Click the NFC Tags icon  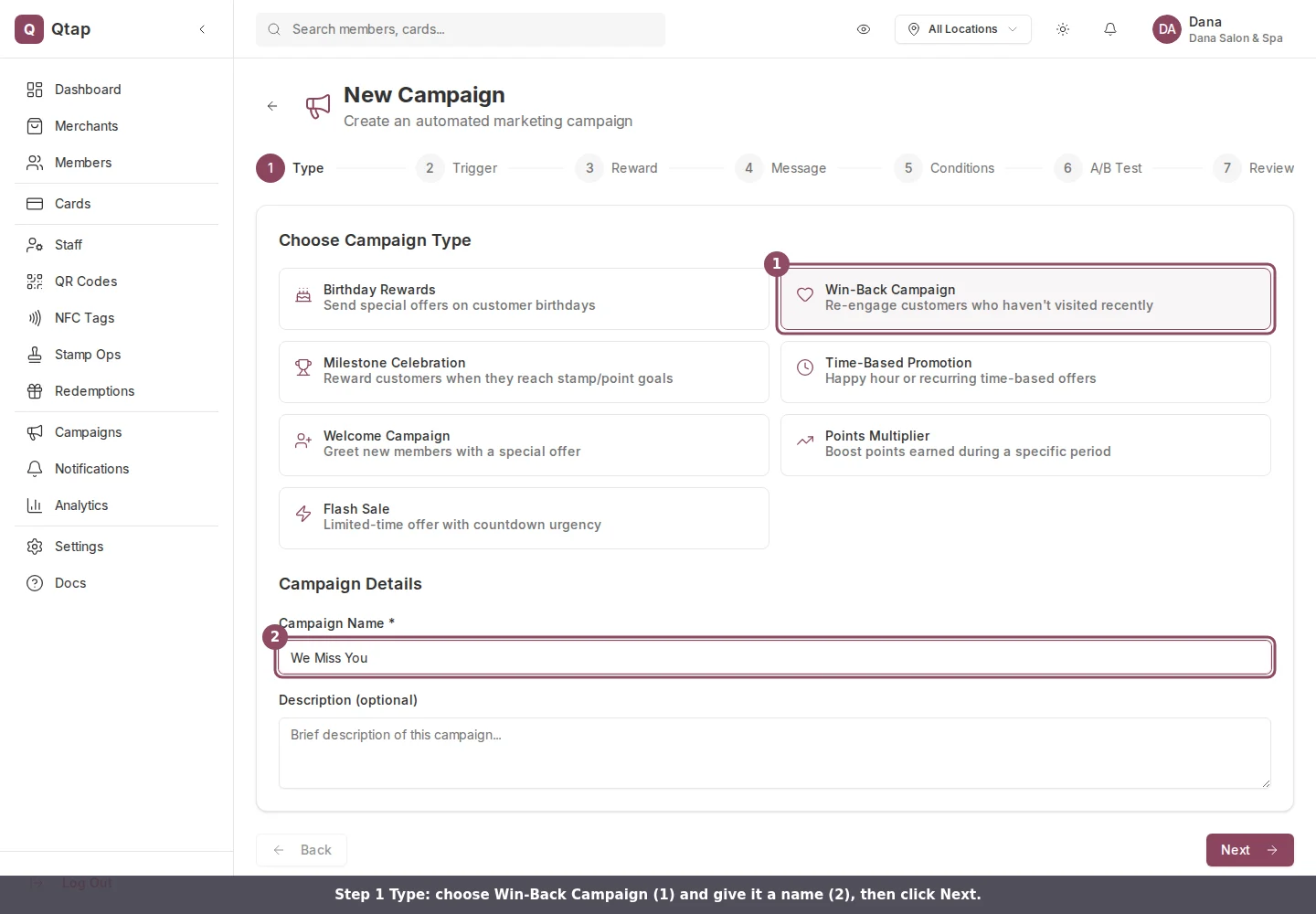click(x=35, y=318)
